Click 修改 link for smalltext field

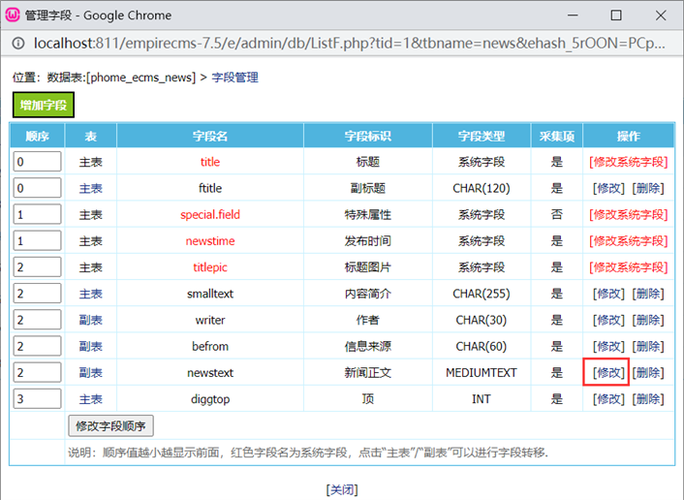pos(609,294)
